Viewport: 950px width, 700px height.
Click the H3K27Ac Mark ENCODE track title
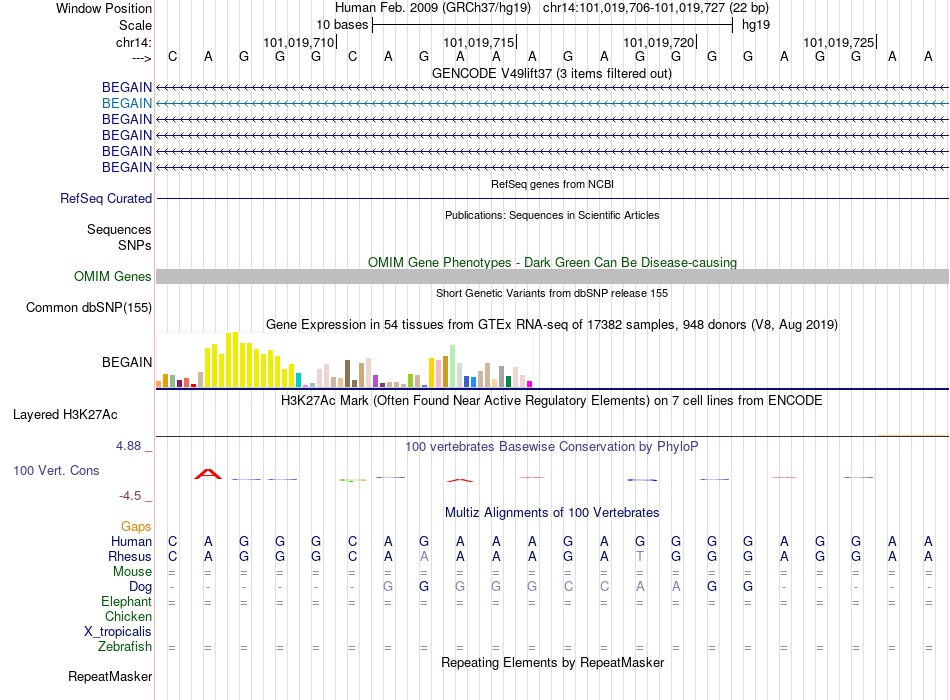pyautogui.click(x=552, y=401)
